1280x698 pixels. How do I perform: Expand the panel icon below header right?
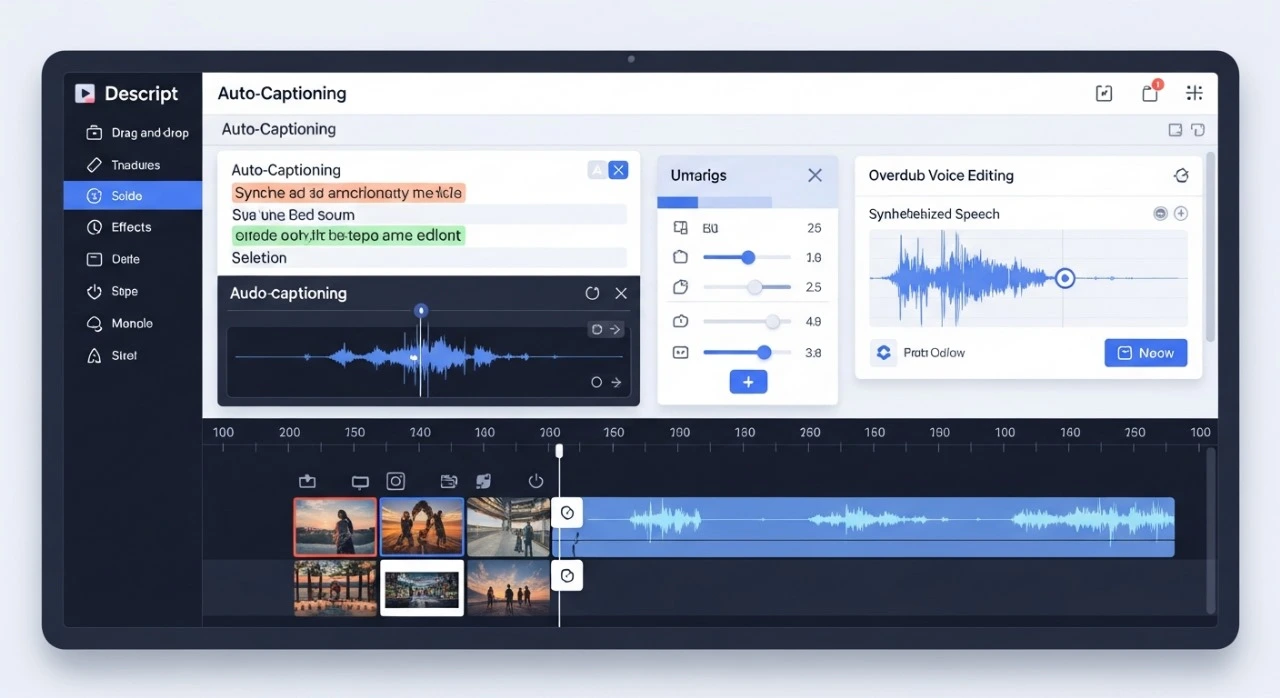click(1176, 130)
